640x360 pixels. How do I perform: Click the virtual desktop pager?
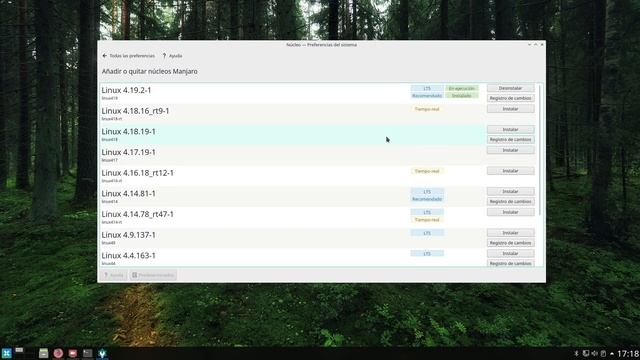tap(24, 353)
